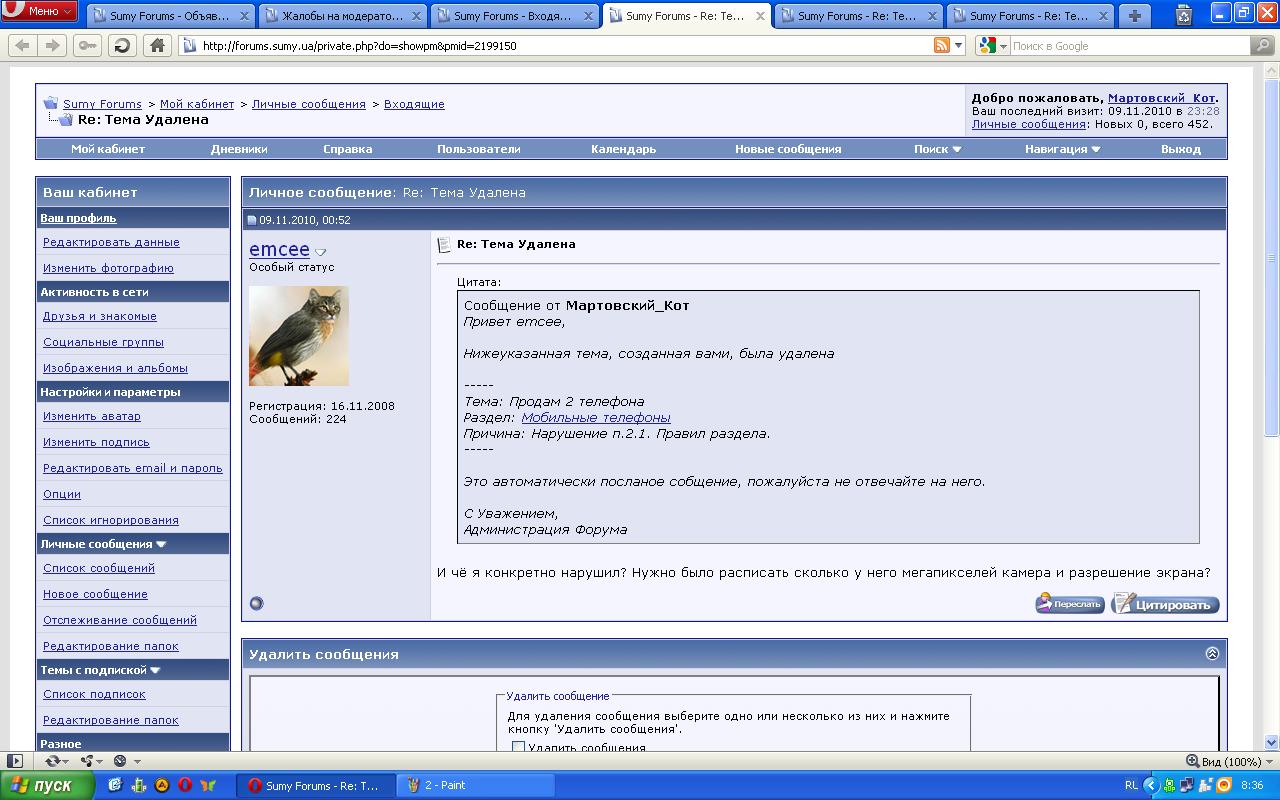The image size is (1280, 800).
Task: Click the magnifier search button
Action: click(x=1263, y=46)
